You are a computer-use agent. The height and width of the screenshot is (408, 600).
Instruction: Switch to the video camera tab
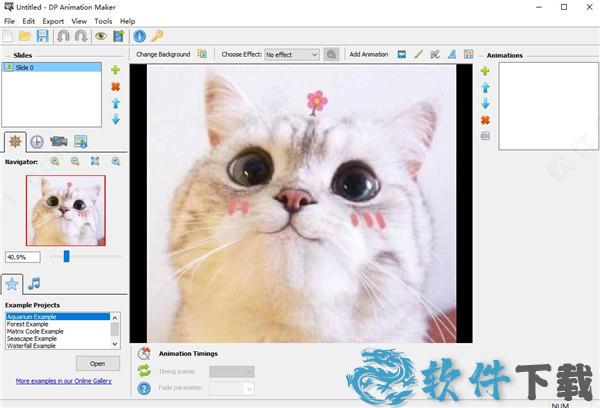pos(59,142)
